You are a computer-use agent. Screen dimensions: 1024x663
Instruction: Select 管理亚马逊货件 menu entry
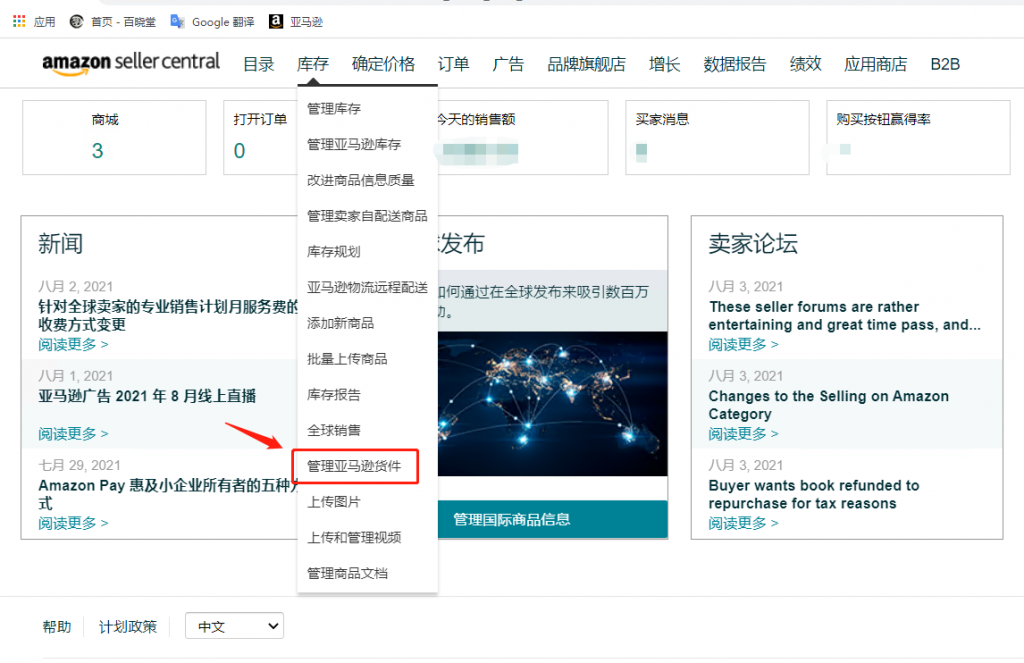(354, 466)
